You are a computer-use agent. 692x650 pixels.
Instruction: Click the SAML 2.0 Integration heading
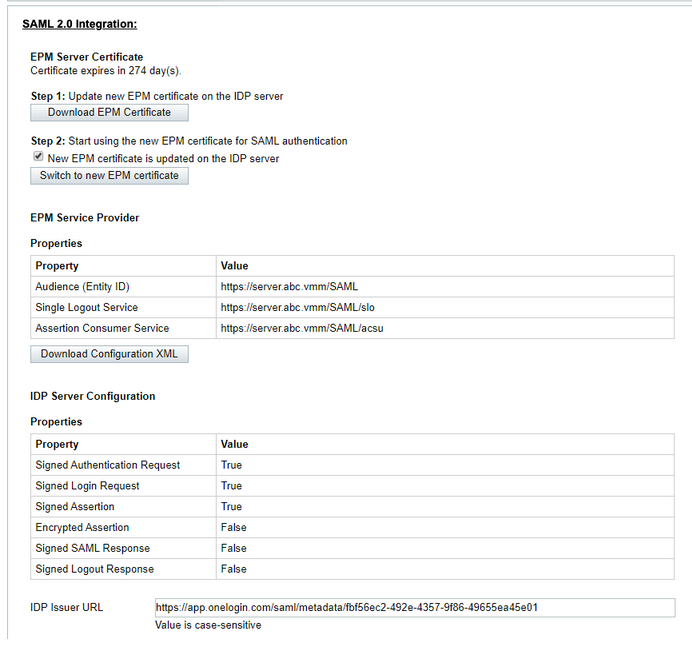tap(79, 23)
